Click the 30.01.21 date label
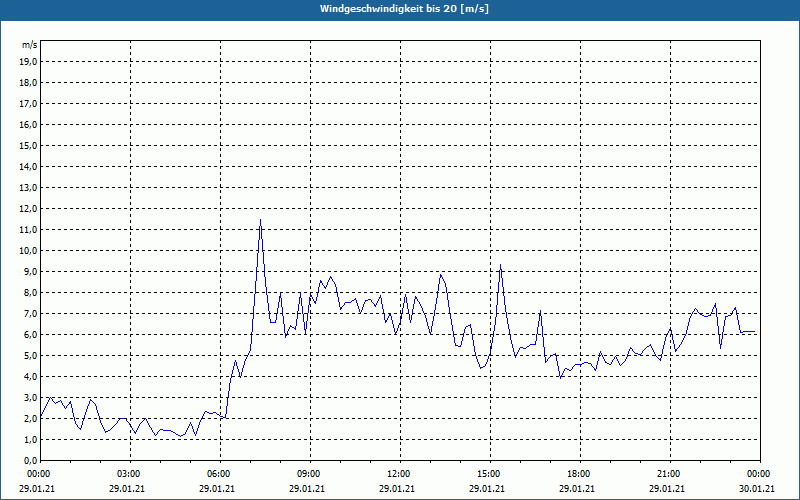 (757, 488)
